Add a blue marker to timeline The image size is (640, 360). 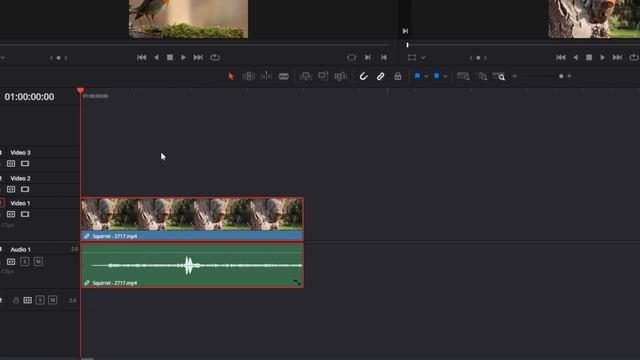437,76
